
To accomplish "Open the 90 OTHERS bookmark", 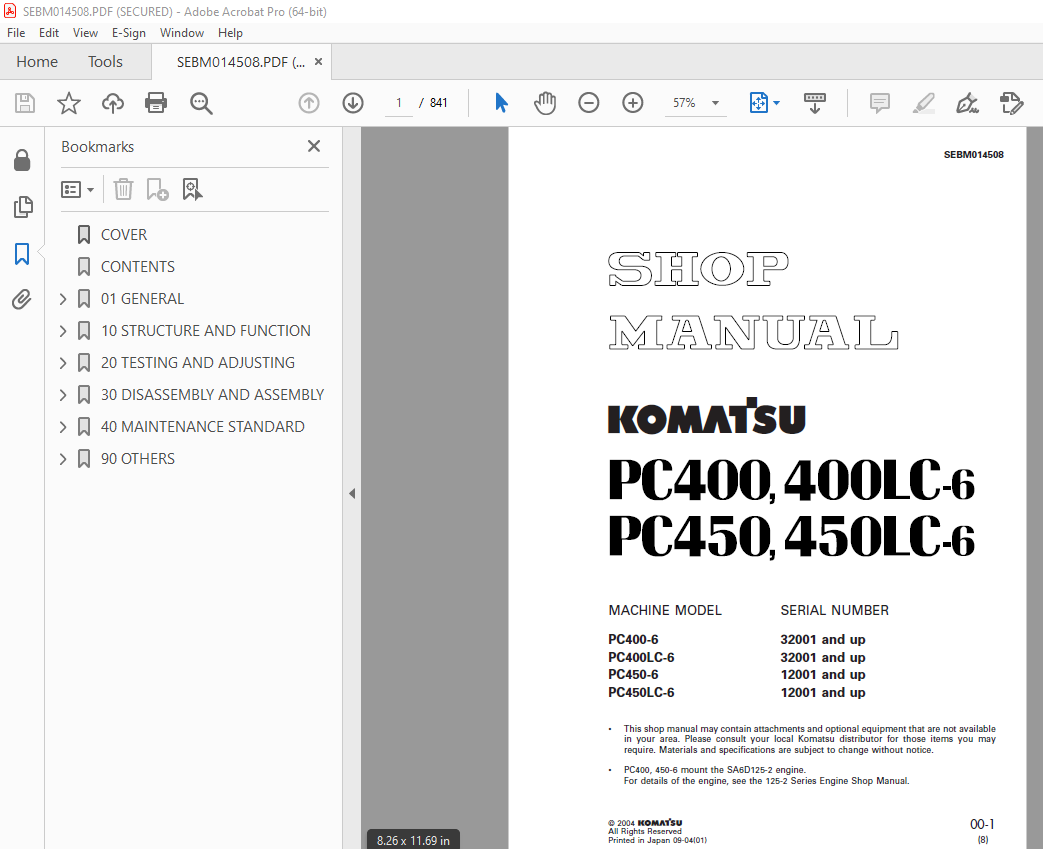I will 138,458.
